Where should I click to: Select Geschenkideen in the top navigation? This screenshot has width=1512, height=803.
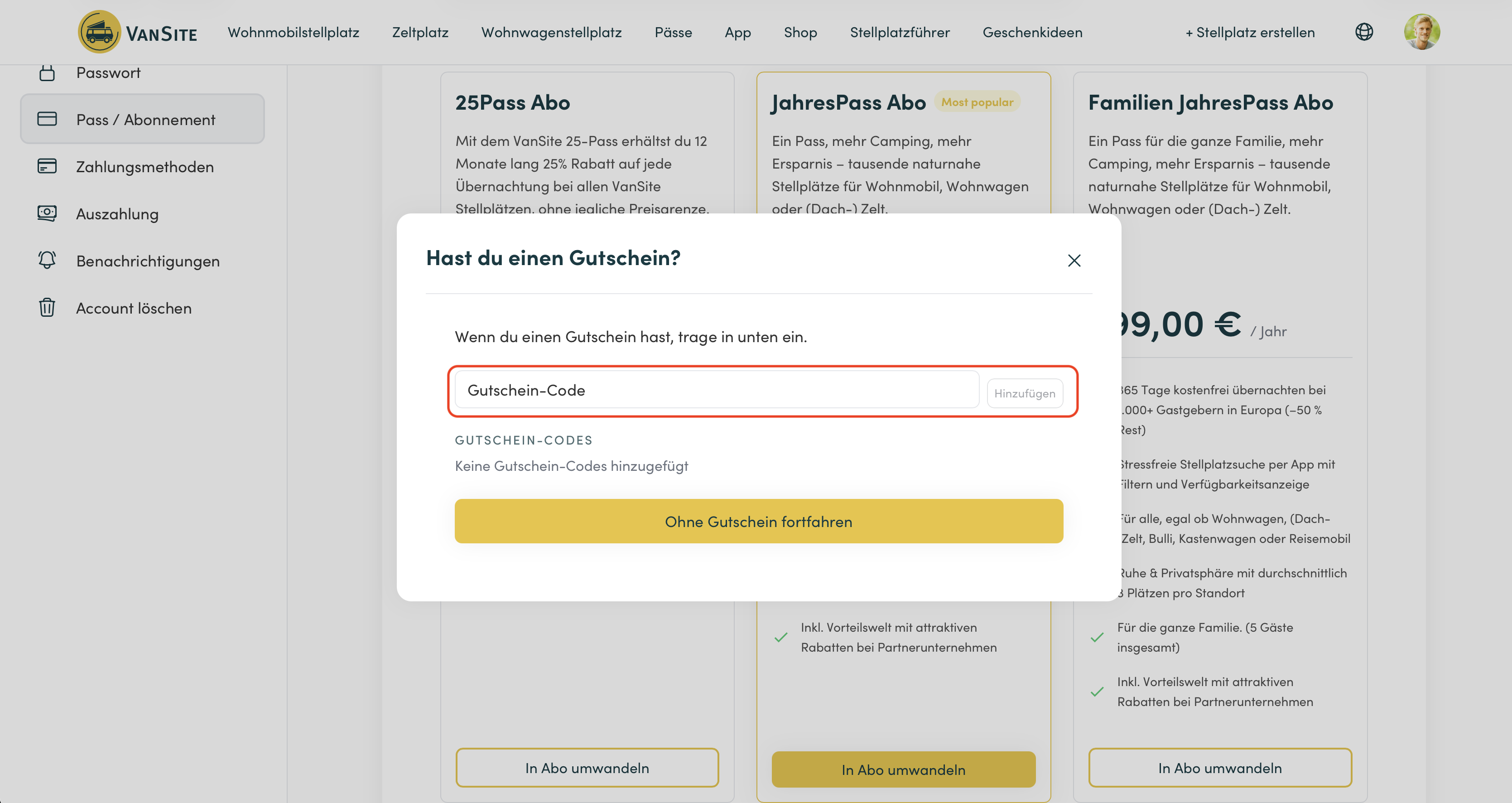pyautogui.click(x=1032, y=32)
